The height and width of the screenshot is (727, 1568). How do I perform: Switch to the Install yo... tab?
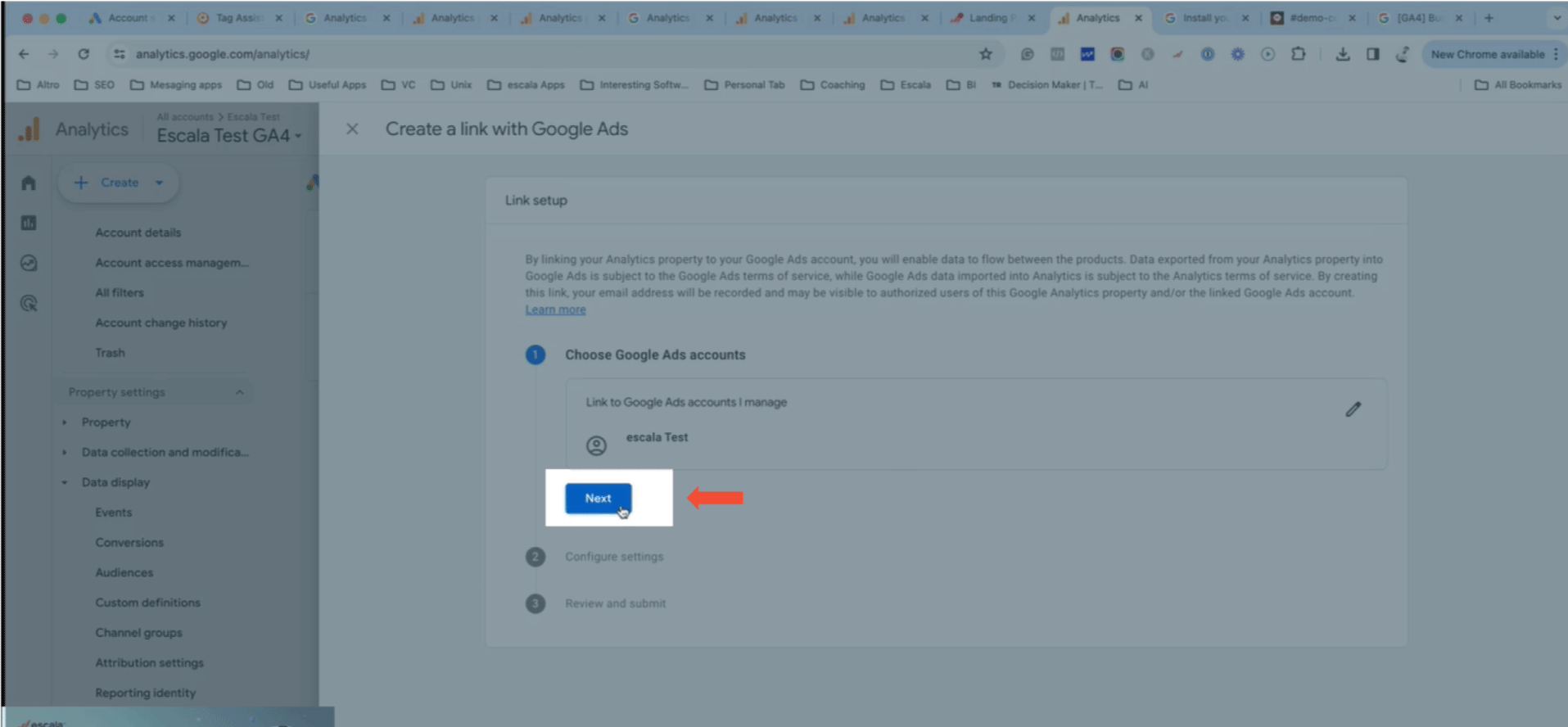point(1206,17)
